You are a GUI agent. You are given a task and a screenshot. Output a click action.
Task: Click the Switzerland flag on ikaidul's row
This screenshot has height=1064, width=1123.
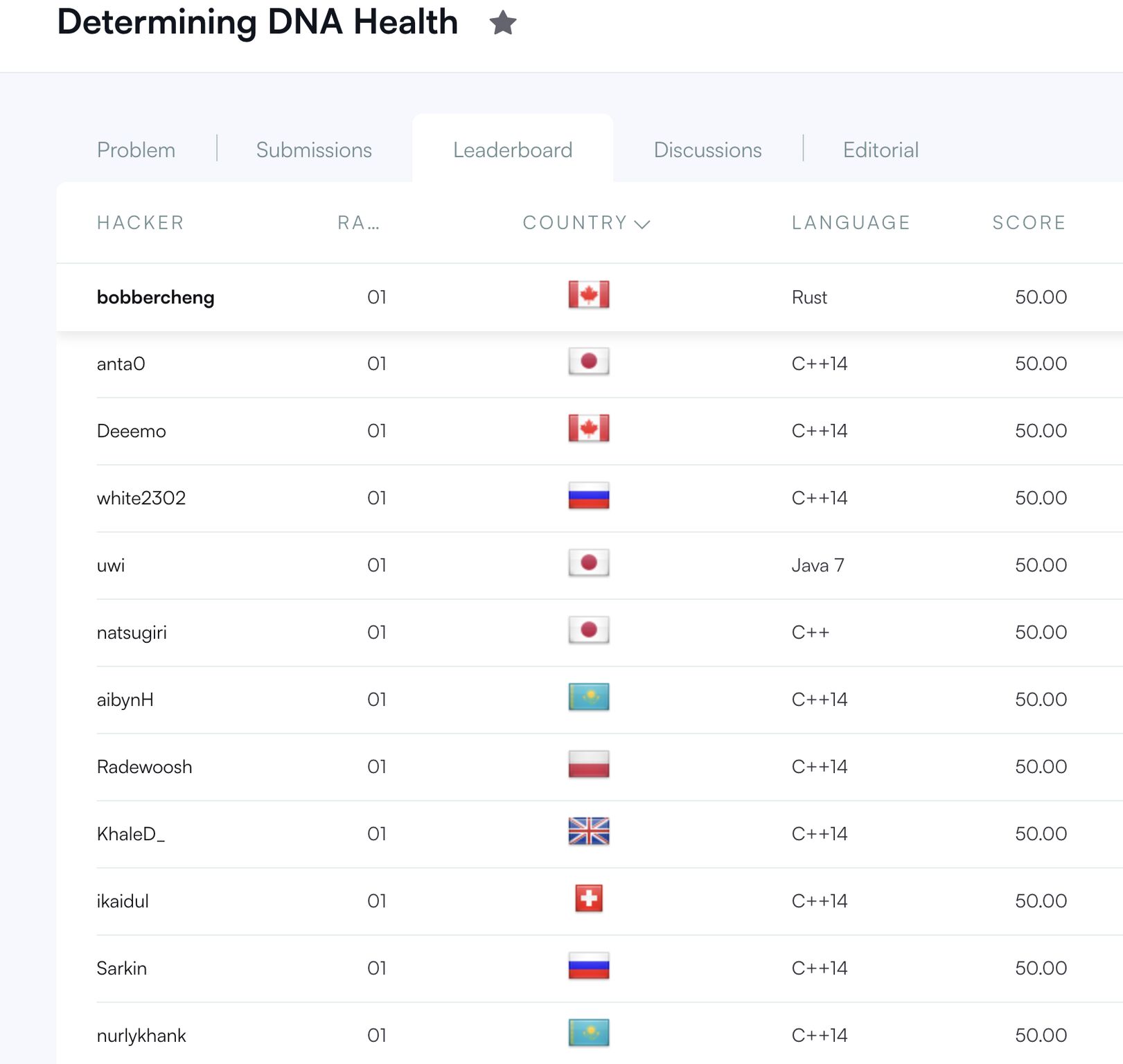click(x=588, y=900)
